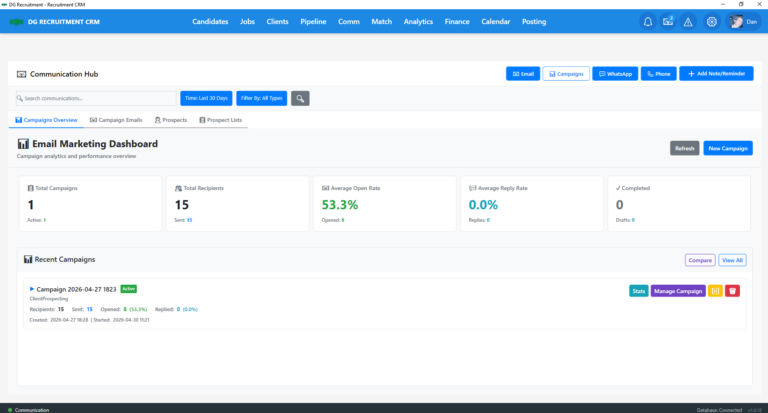Switch to the Prospect Lists tab

[220, 120]
